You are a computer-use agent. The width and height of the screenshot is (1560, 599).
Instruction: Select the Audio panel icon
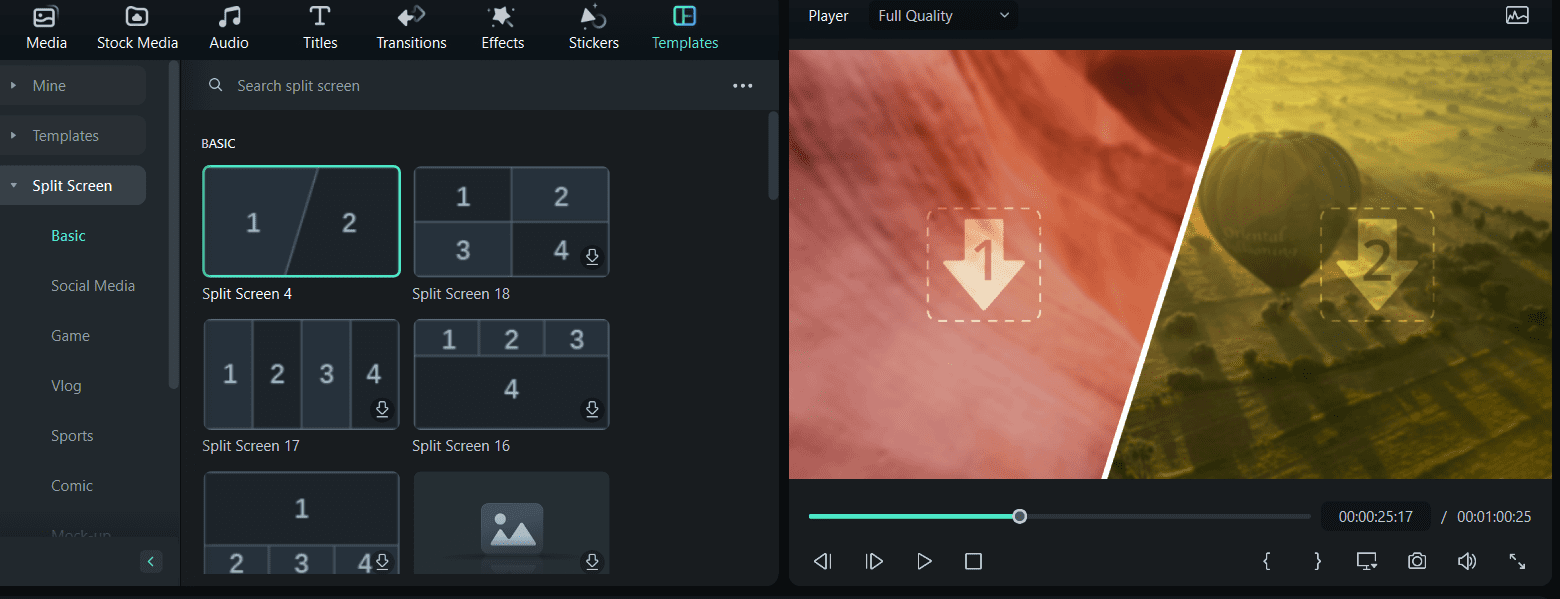tap(228, 27)
